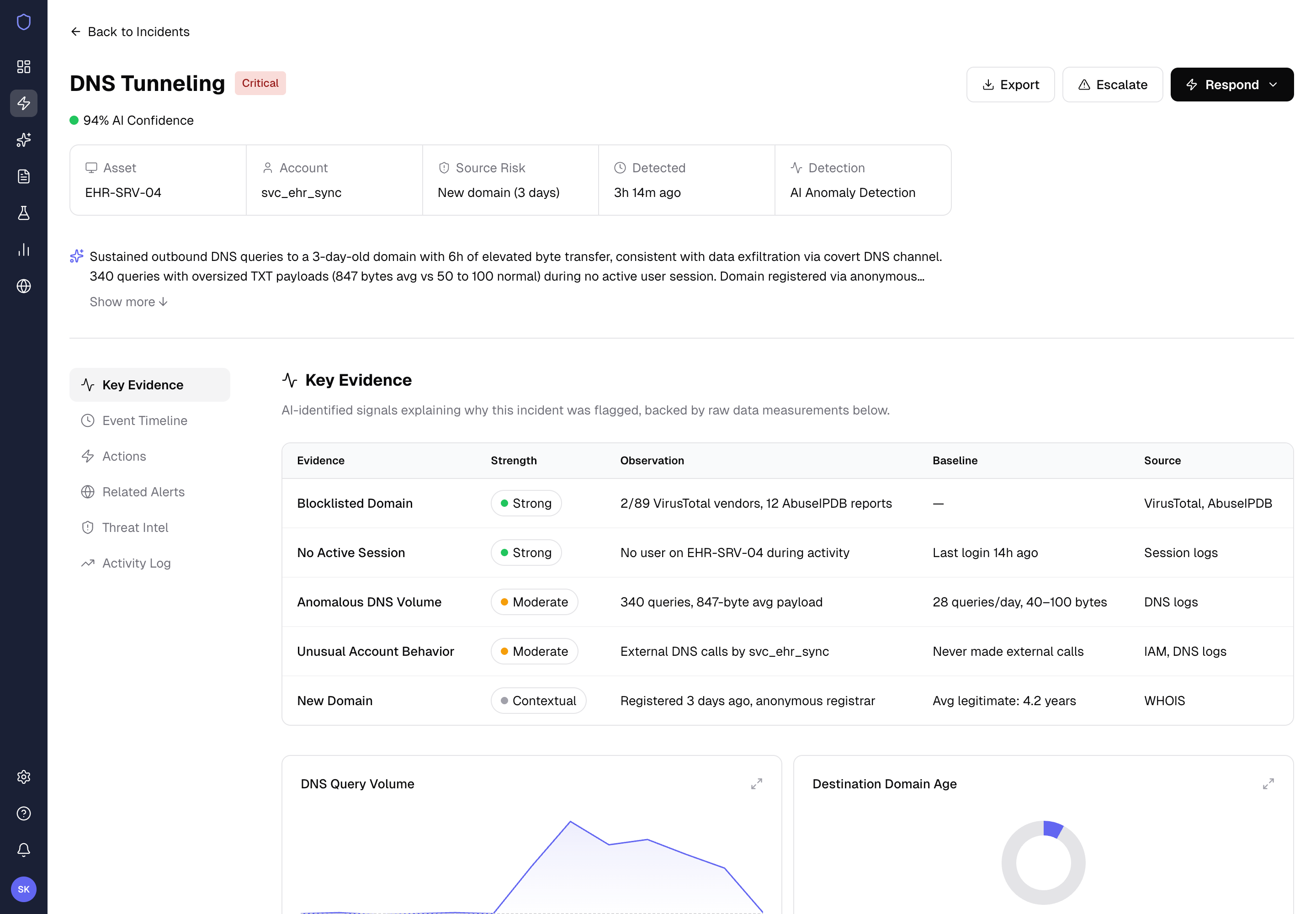The image size is (1316, 914).
Task: Click the monitor icon beside Asset
Action: tap(91, 168)
